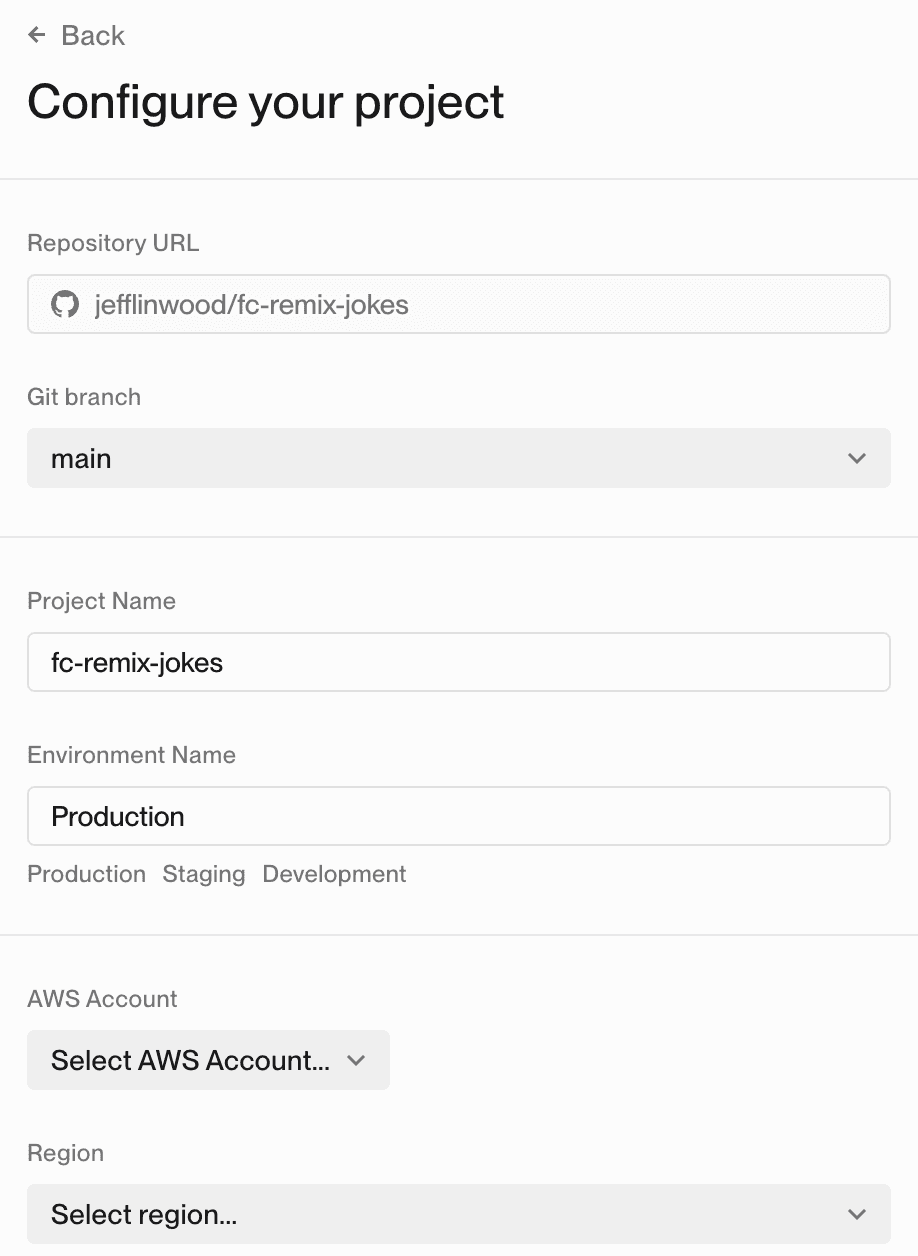This screenshot has width=918, height=1256.
Task: Click the Repository URL field
Action: click(459, 304)
